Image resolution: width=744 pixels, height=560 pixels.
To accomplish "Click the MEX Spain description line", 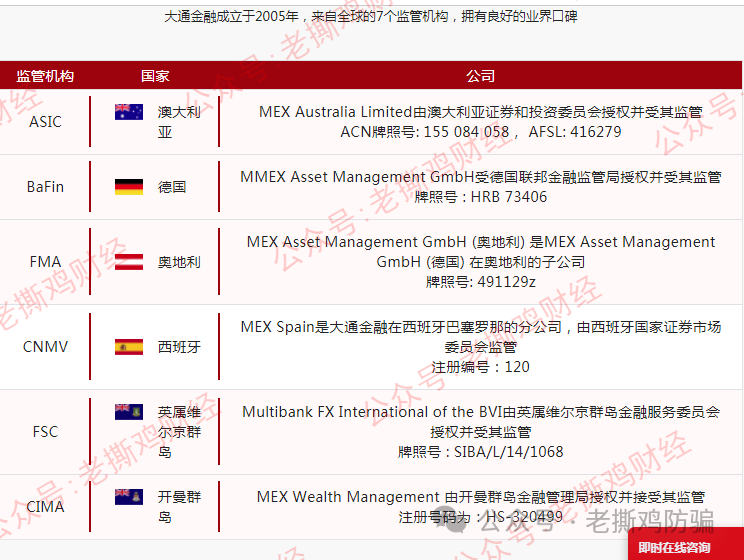I will click(x=480, y=336).
